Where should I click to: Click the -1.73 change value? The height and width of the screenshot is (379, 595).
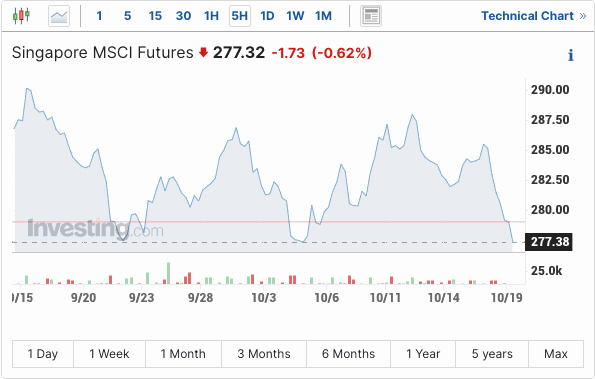(288, 53)
